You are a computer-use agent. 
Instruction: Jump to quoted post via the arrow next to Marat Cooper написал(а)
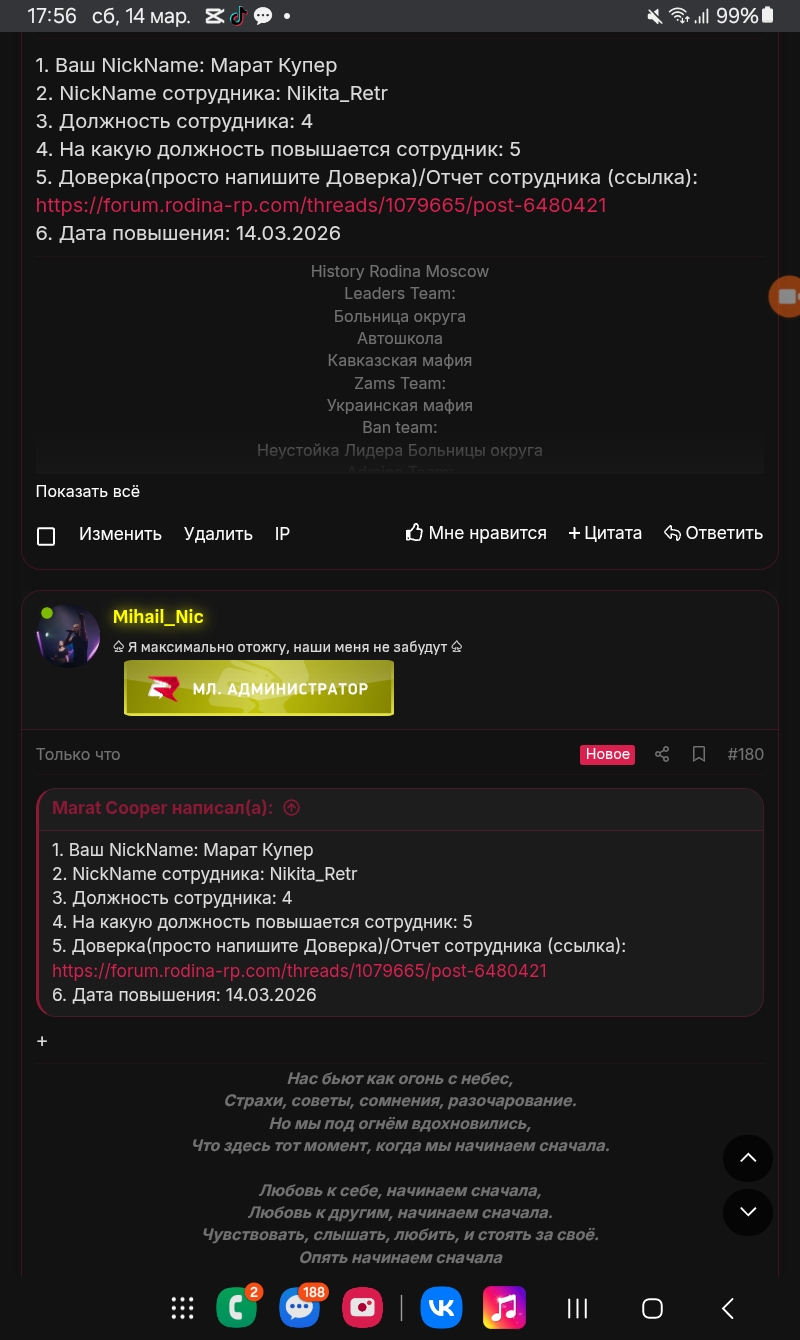click(x=292, y=808)
